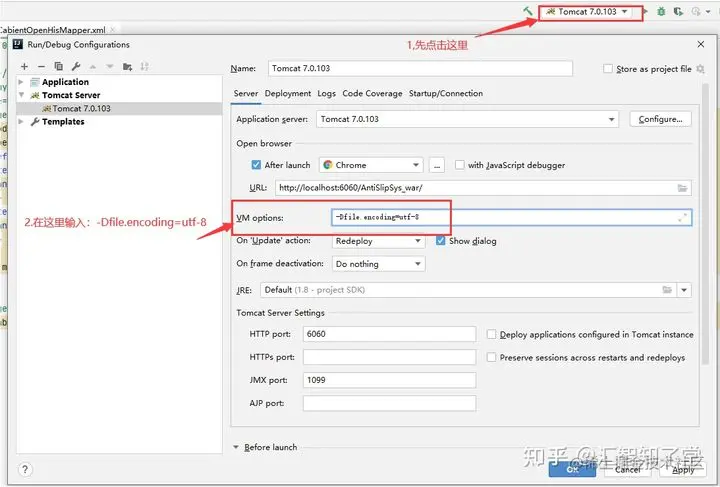Switch to the Code Coverage tab
Image resolution: width=720 pixels, height=487 pixels.
pos(372,94)
